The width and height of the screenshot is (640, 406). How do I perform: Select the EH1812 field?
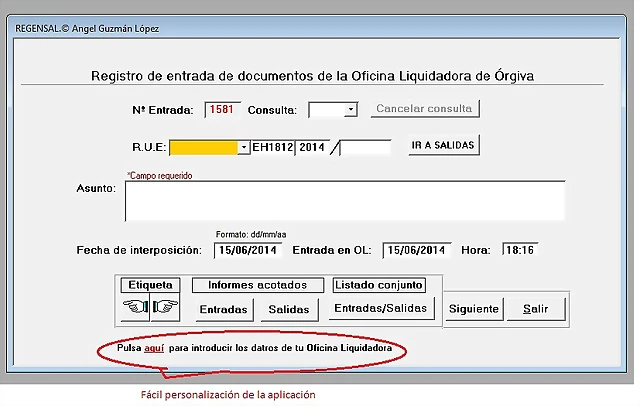(x=273, y=147)
